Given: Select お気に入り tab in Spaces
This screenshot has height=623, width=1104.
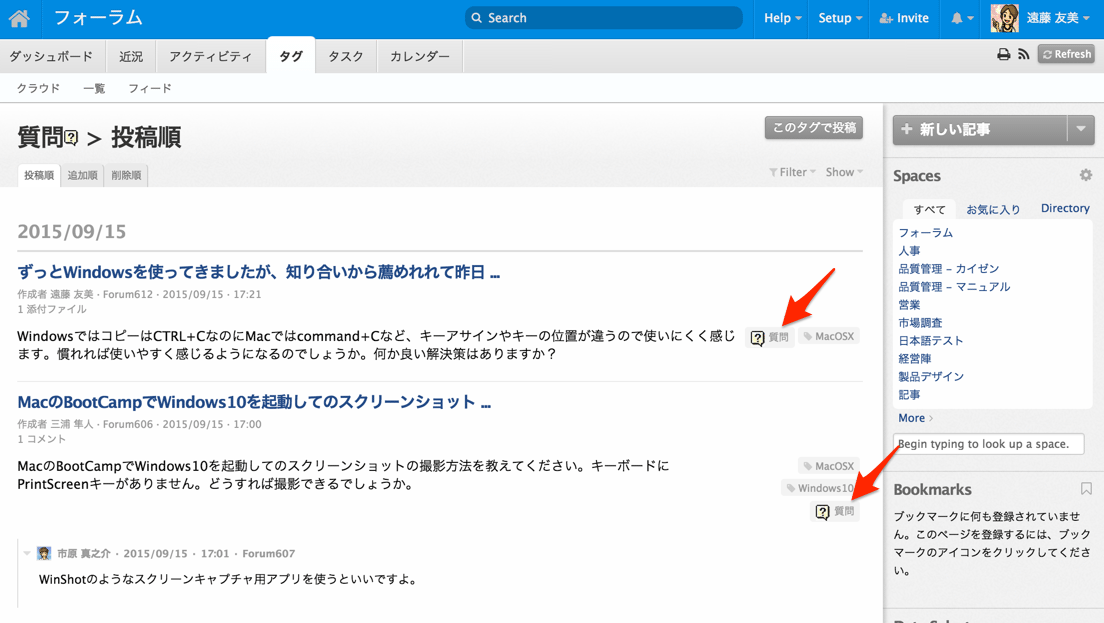Looking at the screenshot, I should coord(993,209).
